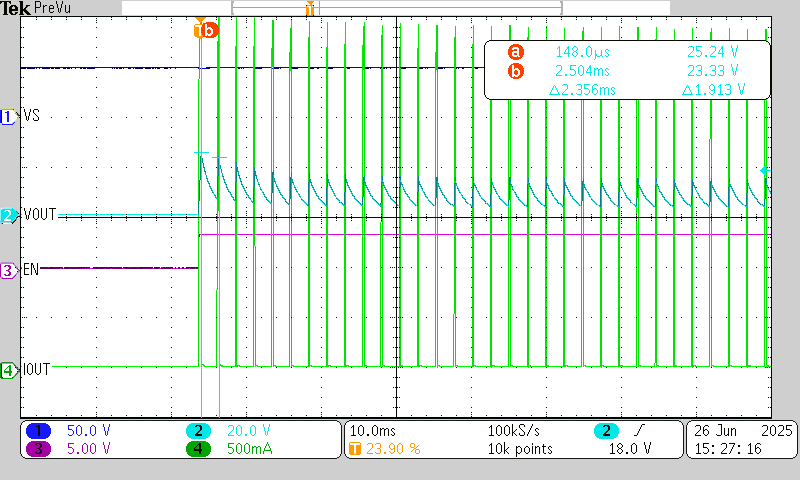Select the channel 3 EN ground marker
Viewport: 800px width, 480px height.
9,270
